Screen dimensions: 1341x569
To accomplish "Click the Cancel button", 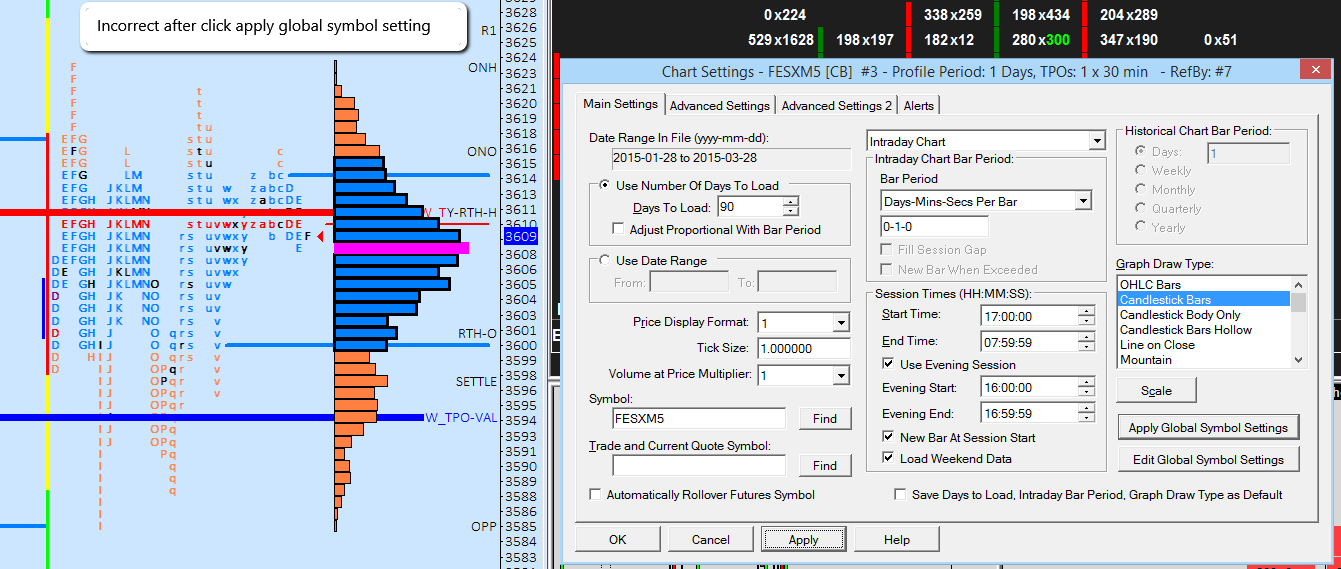I will pyautogui.click(x=710, y=539).
